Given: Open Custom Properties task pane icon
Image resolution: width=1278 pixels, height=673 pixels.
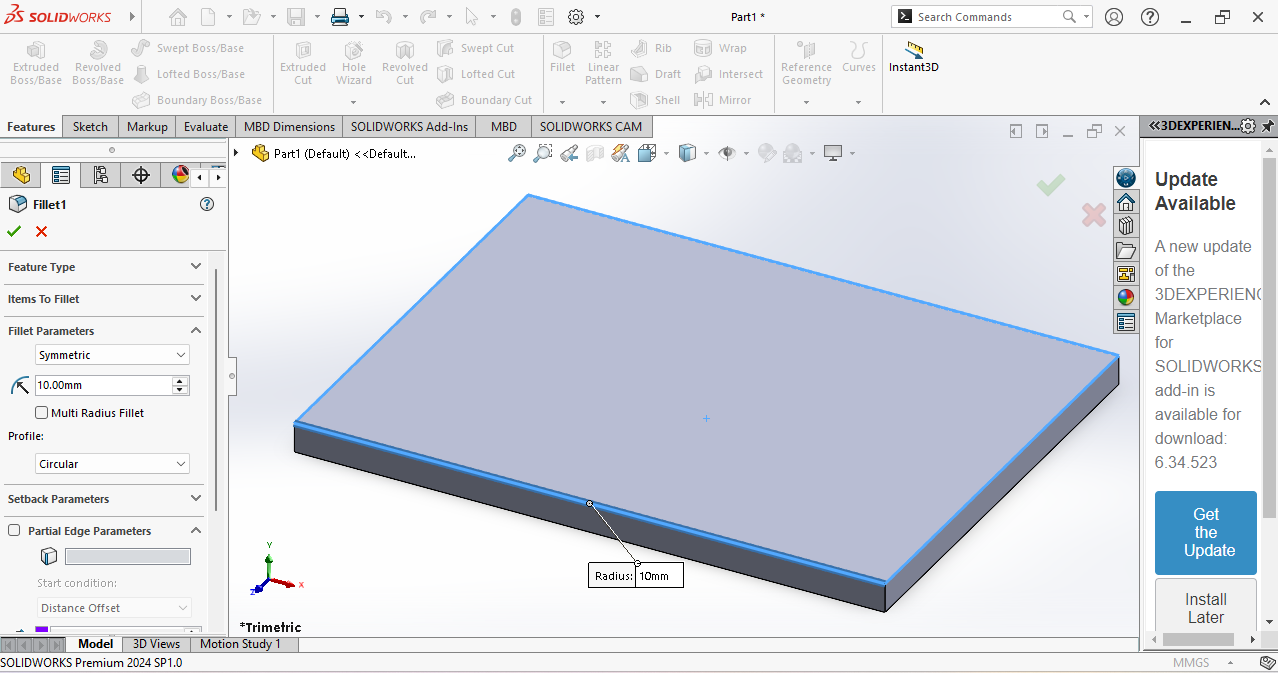Looking at the screenshot, I should coord(1126,322).
